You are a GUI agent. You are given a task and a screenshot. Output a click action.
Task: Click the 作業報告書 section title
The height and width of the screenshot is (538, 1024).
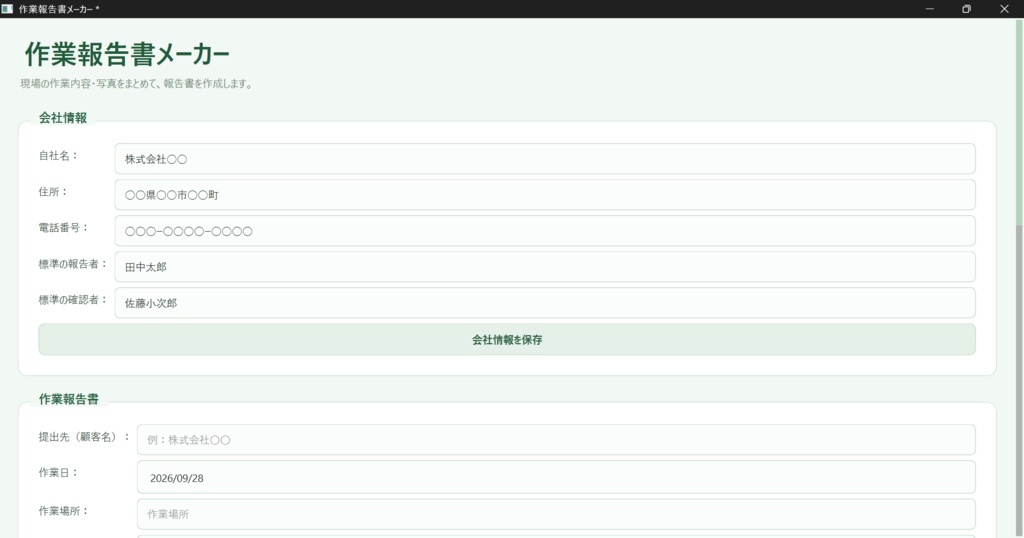[x=69, y=399]
